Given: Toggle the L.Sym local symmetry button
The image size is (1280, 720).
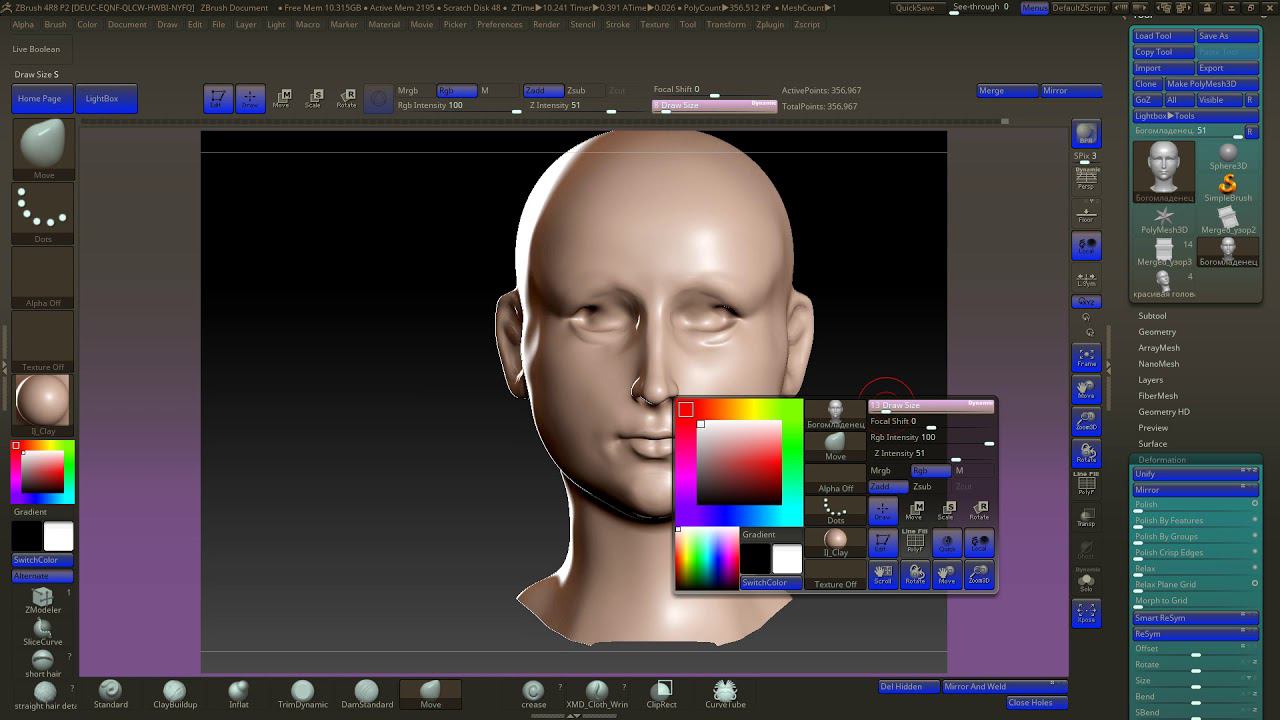Looking at the screenshot, I should (1086, 279).
